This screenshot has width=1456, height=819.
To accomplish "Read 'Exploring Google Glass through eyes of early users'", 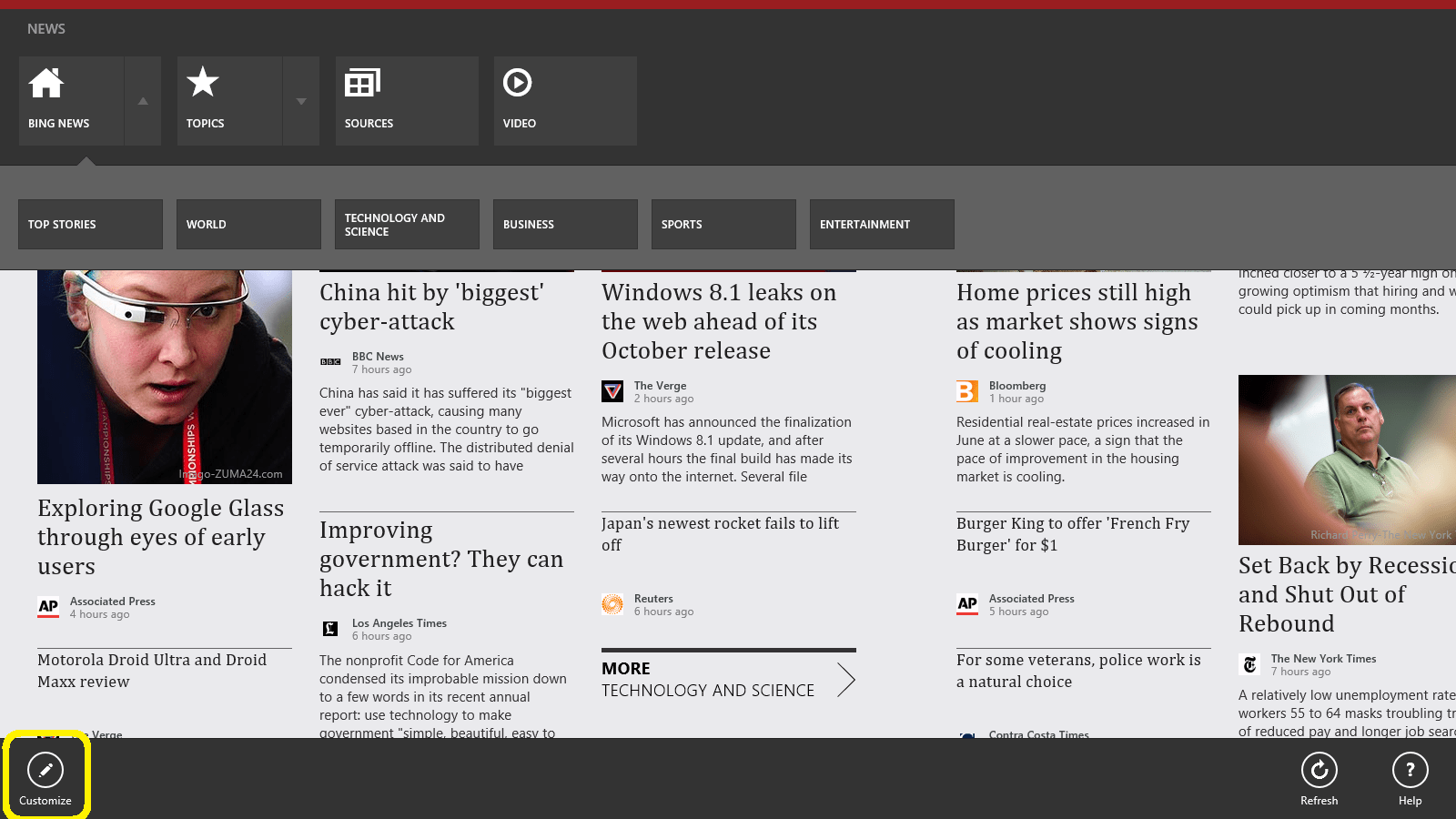I will pyautogui.click(x=161, y=537).
